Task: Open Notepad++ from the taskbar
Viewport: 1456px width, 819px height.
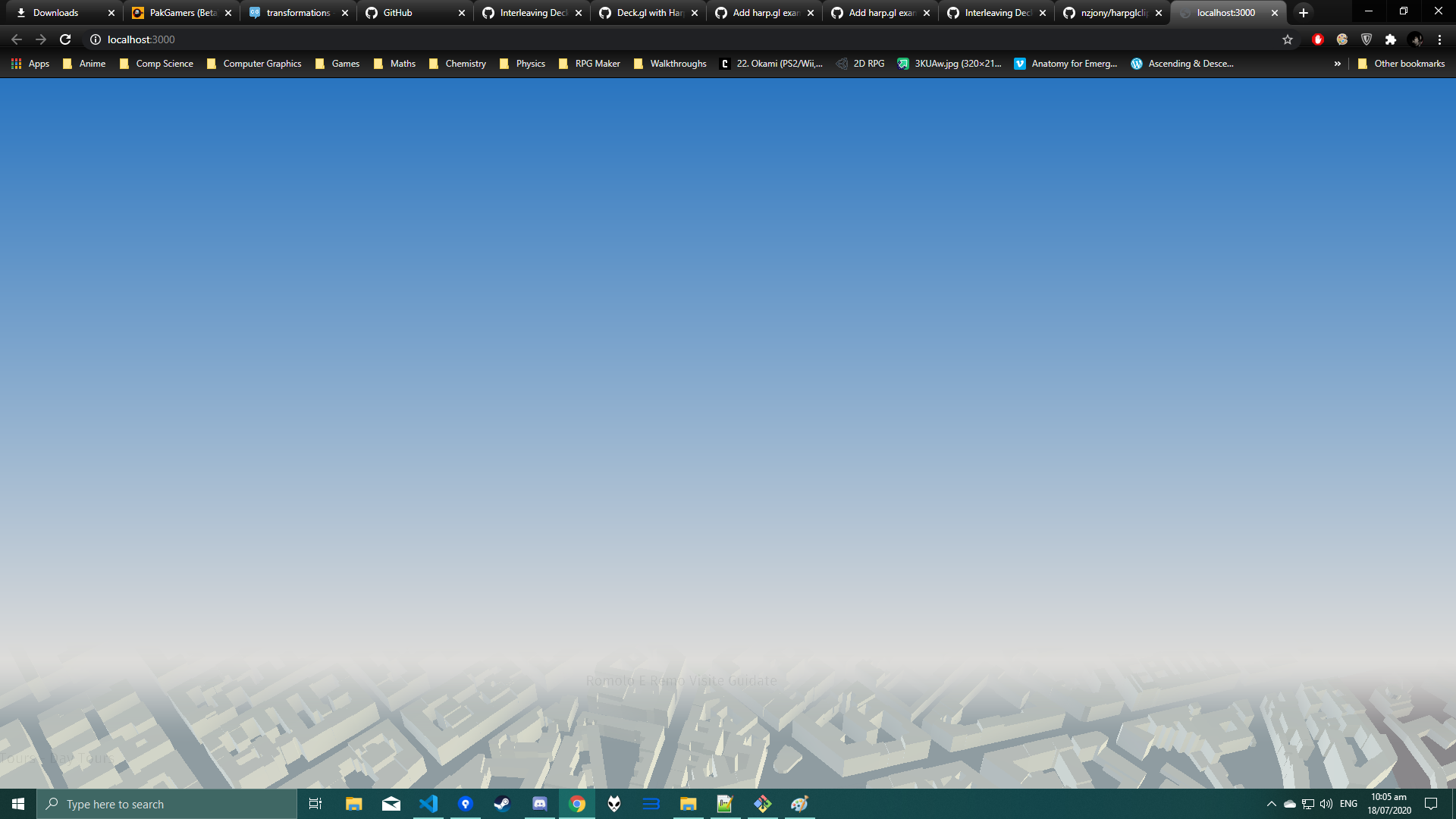Action: point(725,804)
